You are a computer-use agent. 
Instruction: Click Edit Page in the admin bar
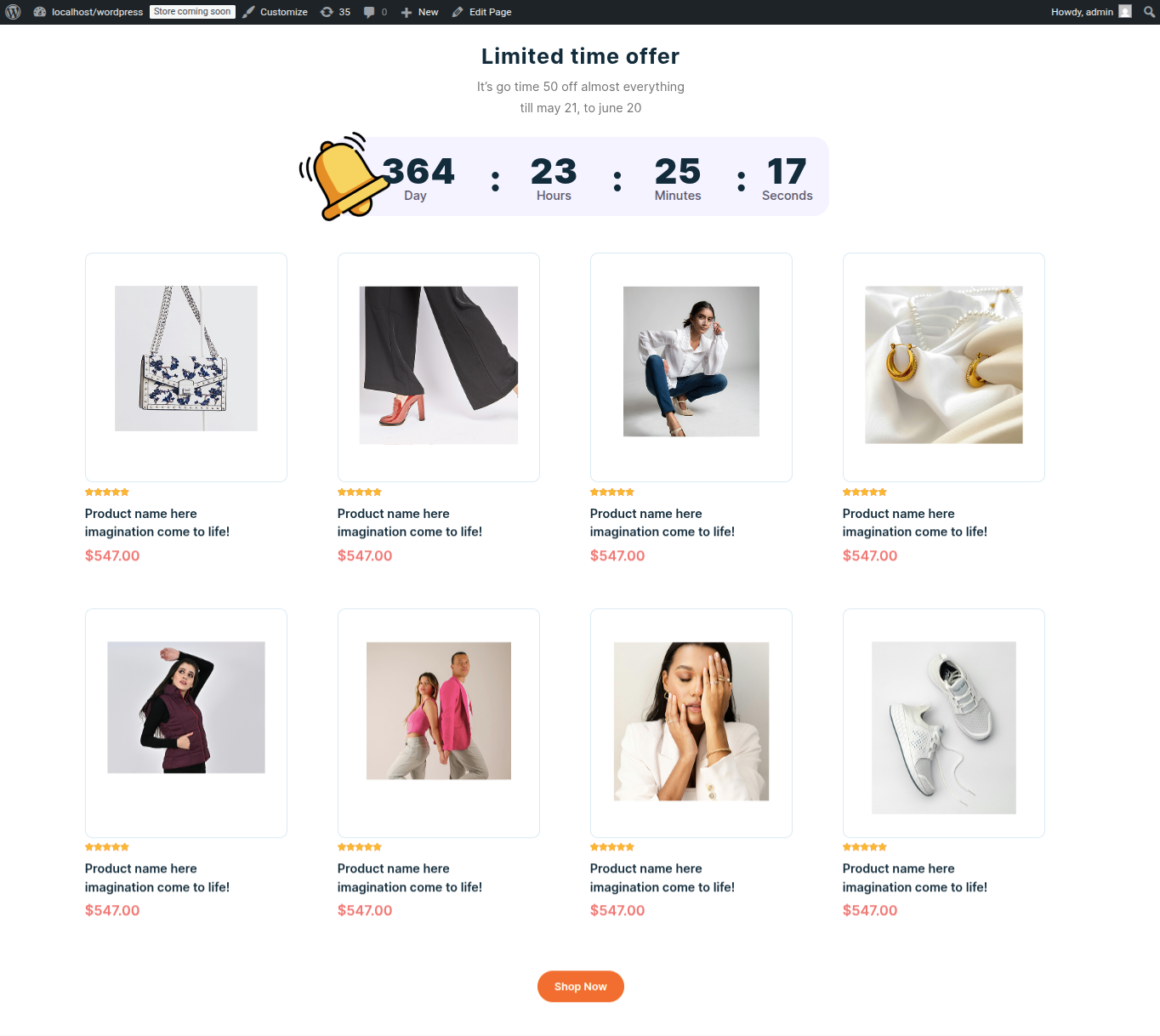click(481, 12)
